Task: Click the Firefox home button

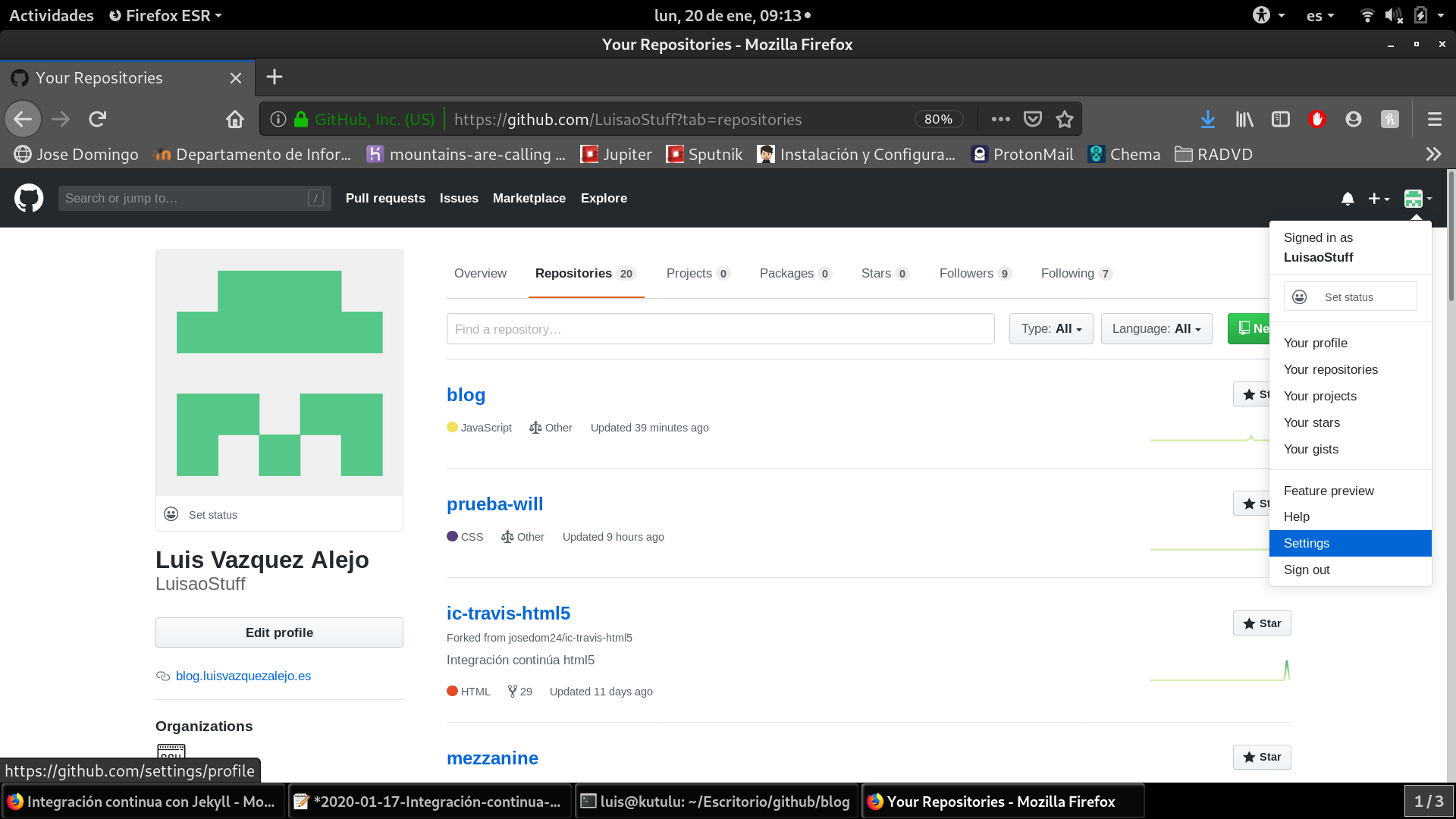Action: (x=234, y=119)
